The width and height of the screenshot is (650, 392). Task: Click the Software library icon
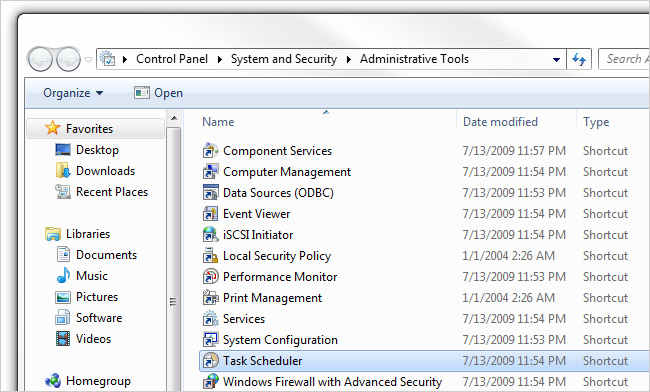pyautogui.click(x=63, y=317)
